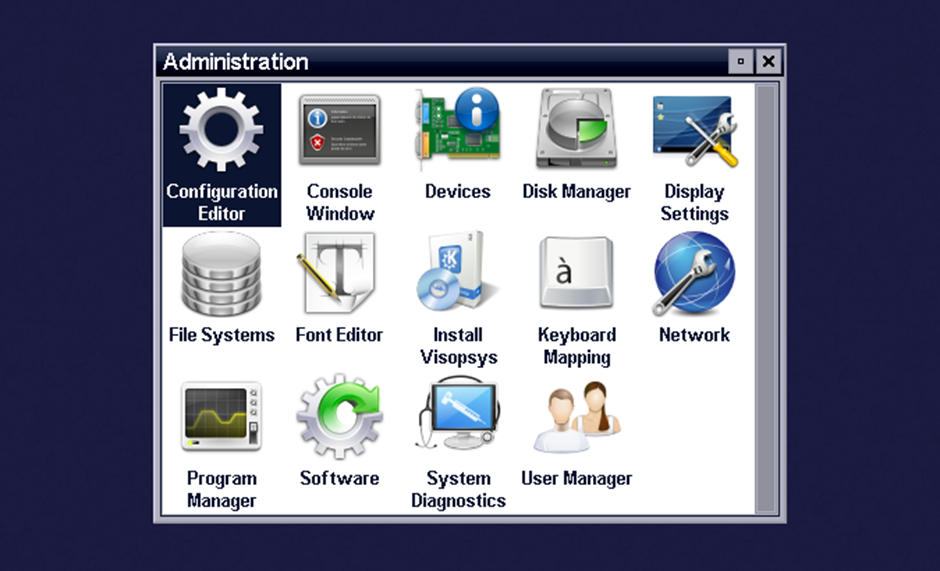Open the Configuration Editor gear icon
Viewport: 940px width, 571px height.
(x=221, y=130)
